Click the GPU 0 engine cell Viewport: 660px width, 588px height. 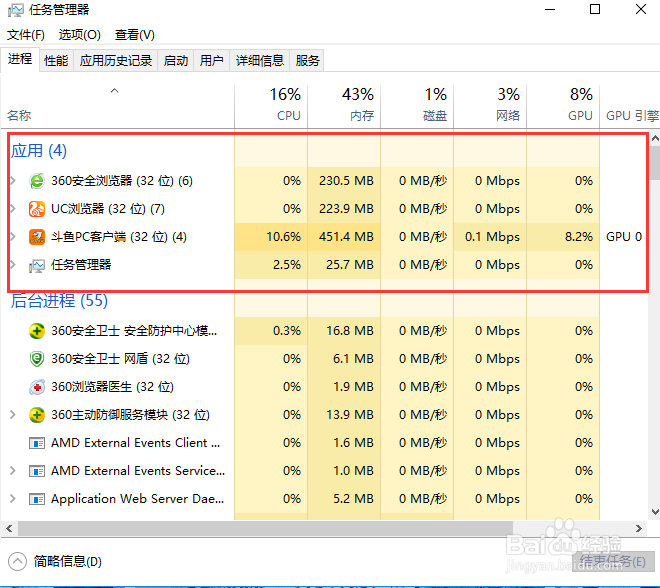pos(624,237)
